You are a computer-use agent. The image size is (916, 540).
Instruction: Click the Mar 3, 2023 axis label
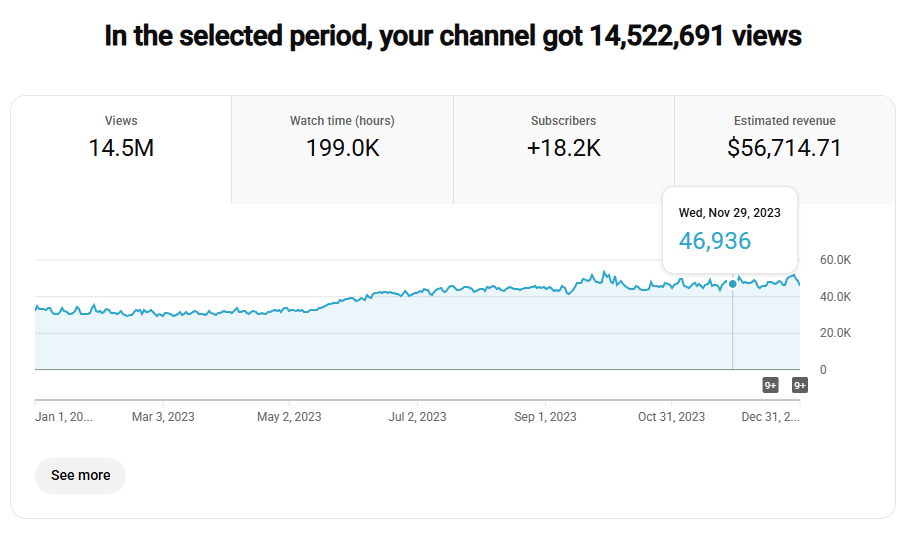[x=163, y=417]
